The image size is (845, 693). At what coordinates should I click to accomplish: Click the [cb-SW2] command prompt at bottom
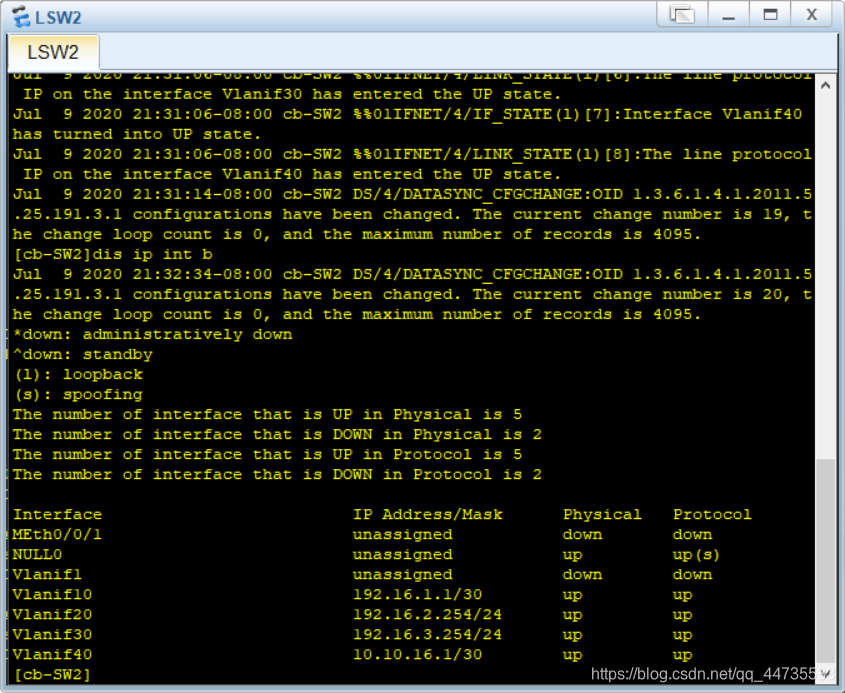coord(52,674)
